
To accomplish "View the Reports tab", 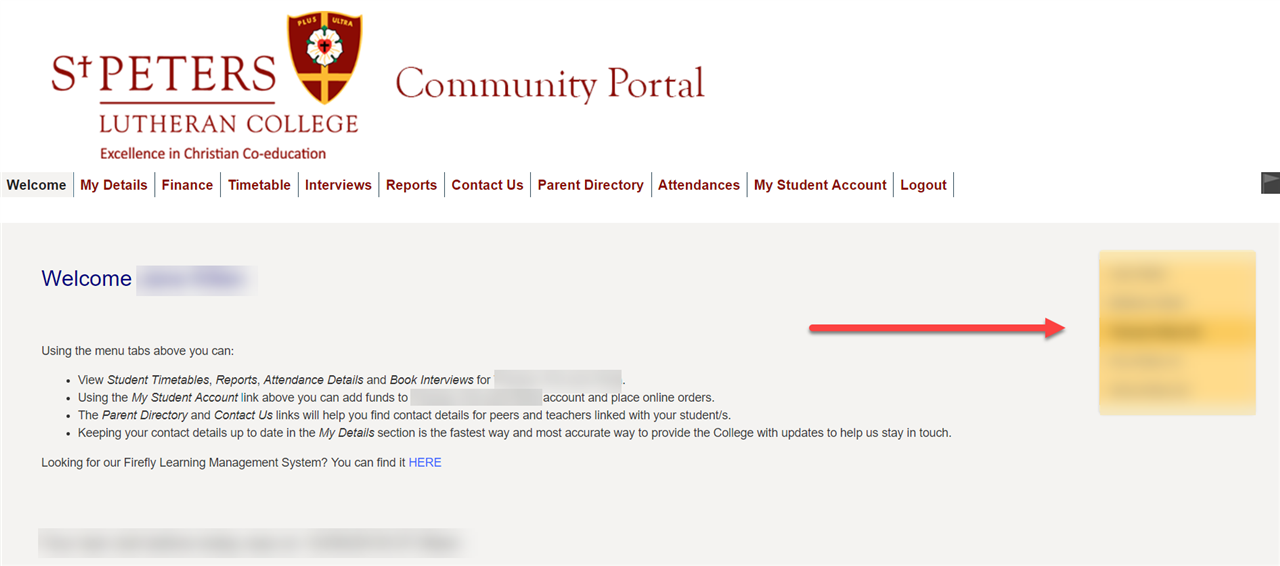I will point(411,185).
